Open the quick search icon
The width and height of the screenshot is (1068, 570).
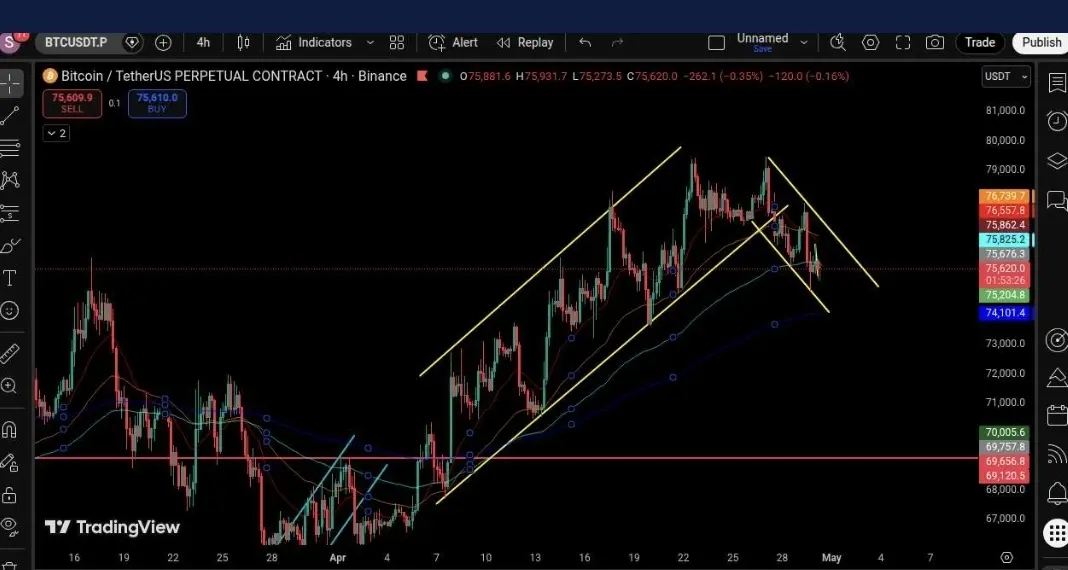[x=838, y=42]
